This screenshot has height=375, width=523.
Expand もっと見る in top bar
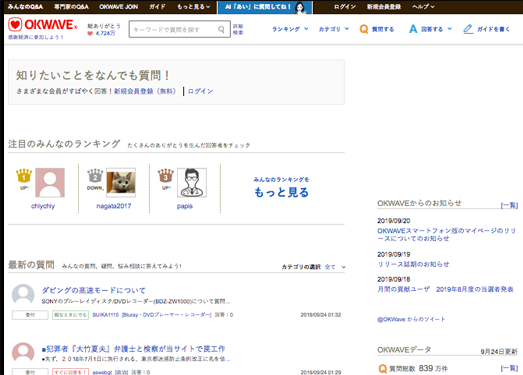193,7
